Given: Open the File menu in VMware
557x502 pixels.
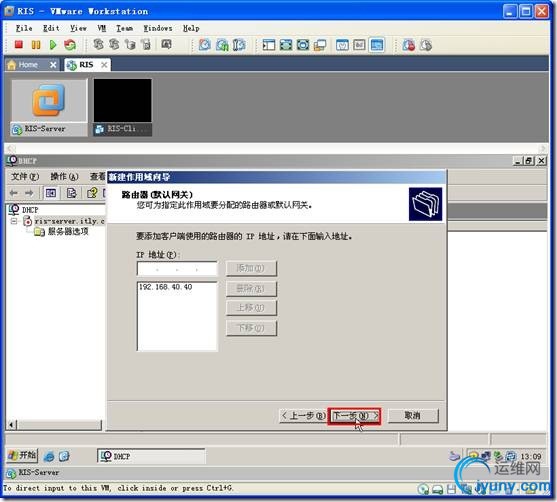Looking at the screenshot, I should (24, 28).
